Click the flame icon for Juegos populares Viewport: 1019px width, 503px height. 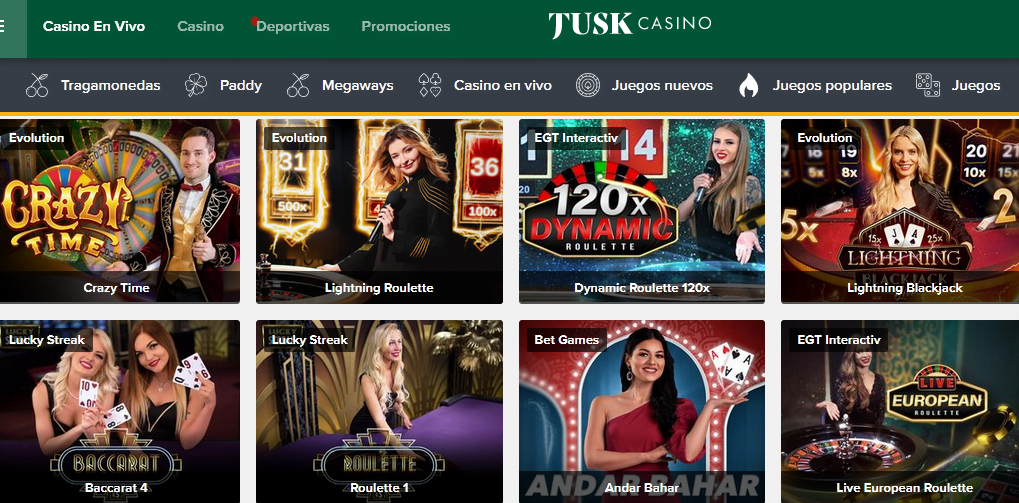tap(749, 85)
